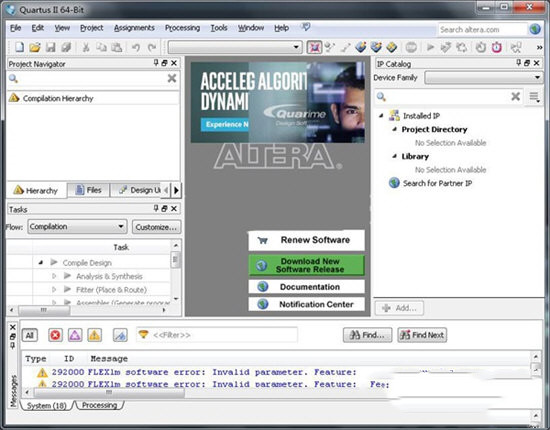Click the Start Compilation play icon
Image resolution: width=550 pixels, height=430 pixels.
pyautogui.click(x=430, y=47)
